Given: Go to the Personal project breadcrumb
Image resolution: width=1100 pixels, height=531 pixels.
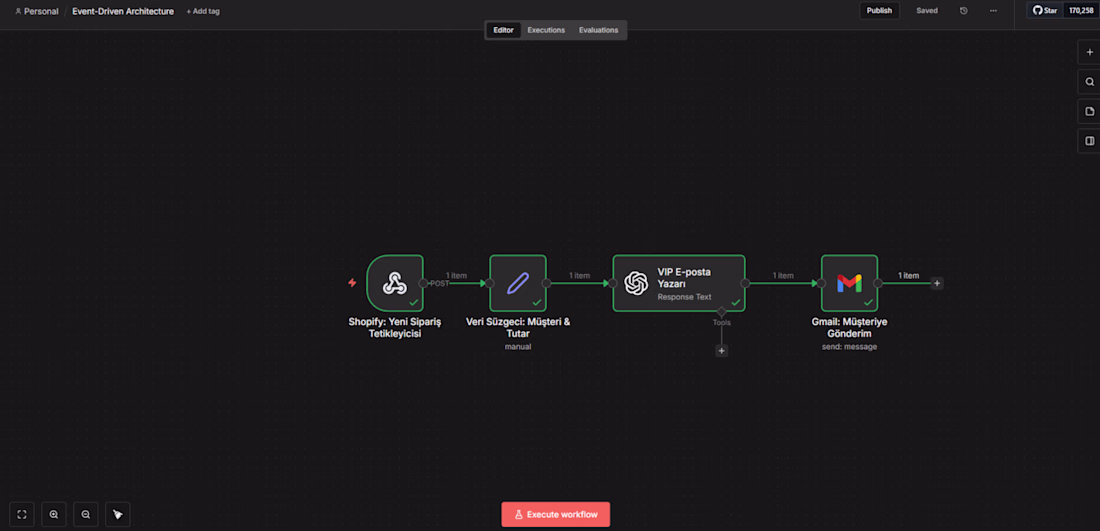Looking at the screenshot, I should pyautogui.click(x=36, y=11).
